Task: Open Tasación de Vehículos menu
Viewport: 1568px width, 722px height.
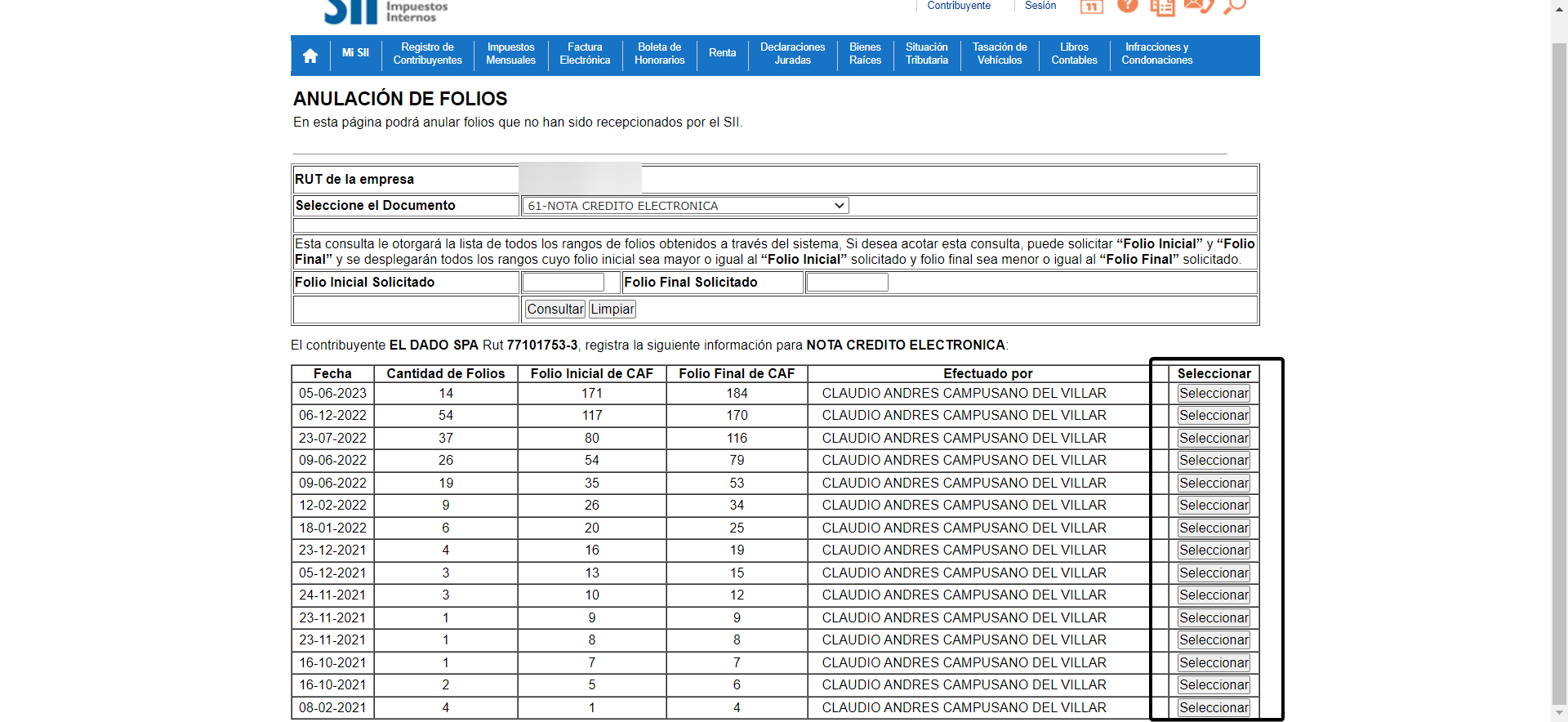Action: tap(1000, 54)
